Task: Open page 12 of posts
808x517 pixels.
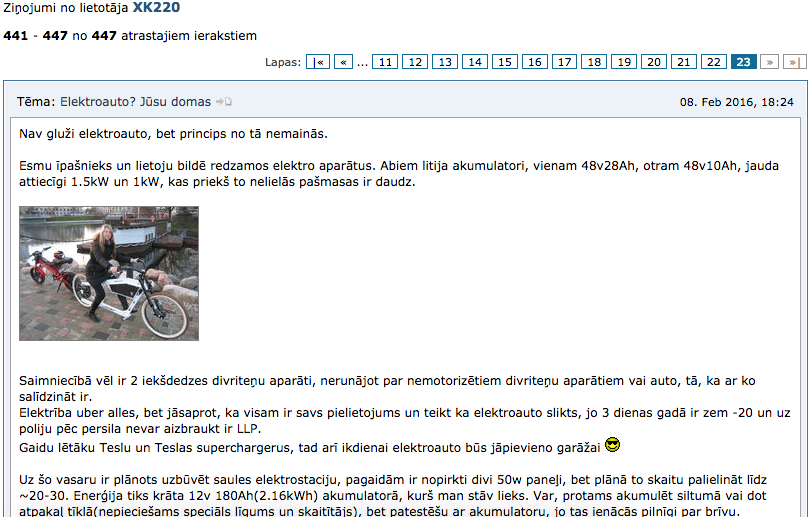Action: point(415,62)
